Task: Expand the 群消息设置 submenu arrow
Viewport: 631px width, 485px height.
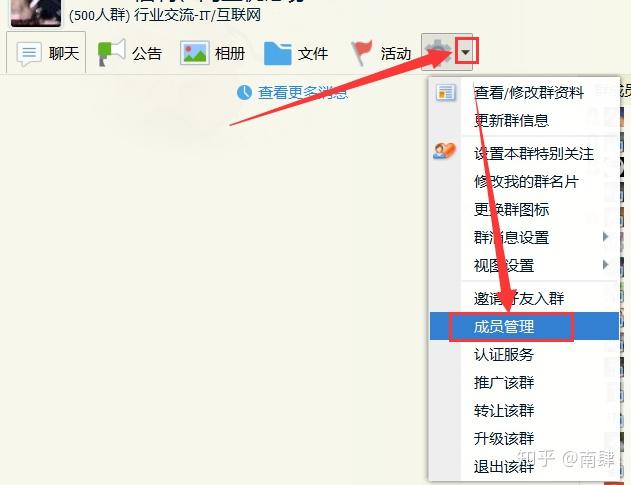Action: pos(605,238)
